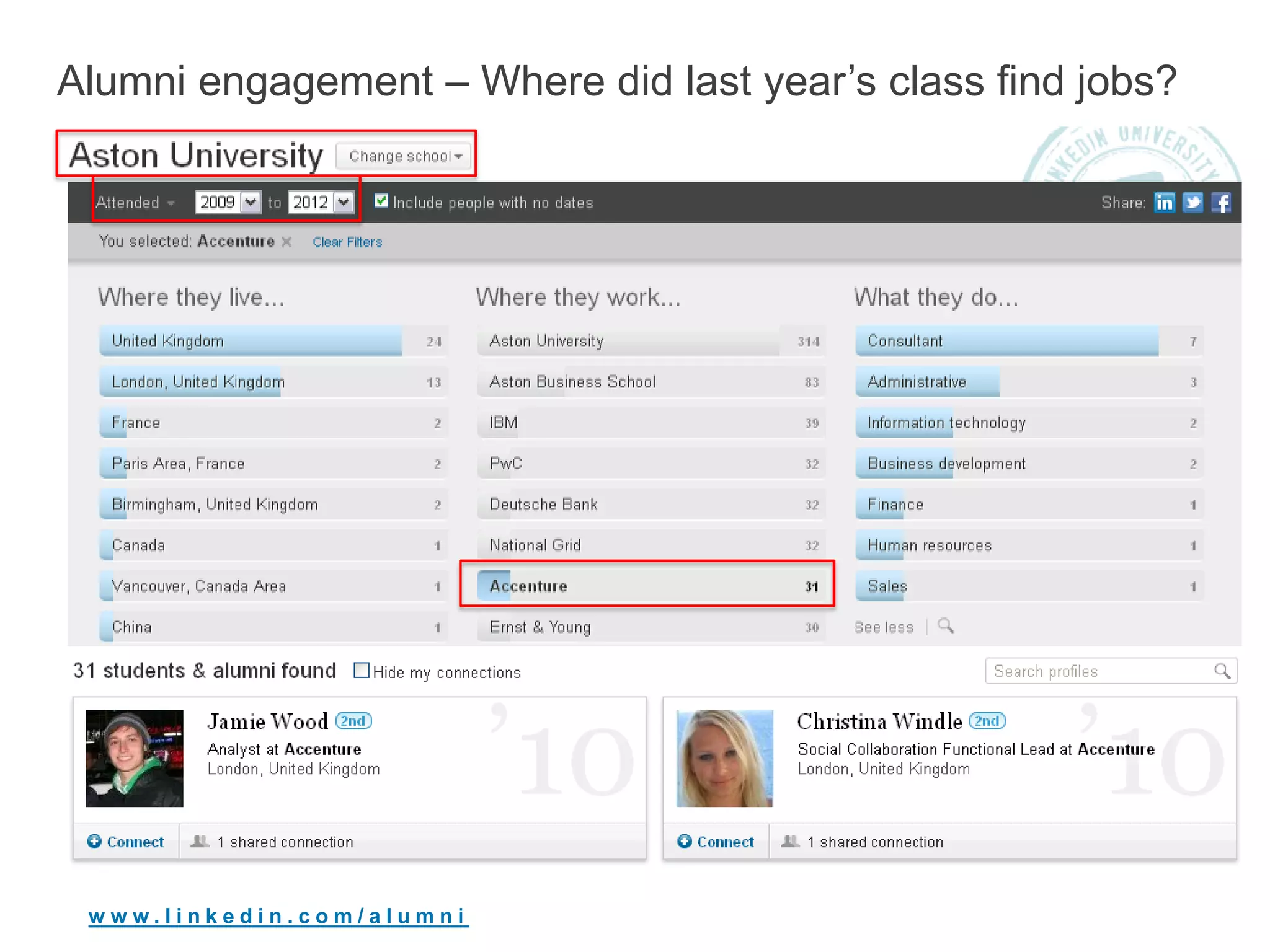This screenshot has width=1270, height=952.
Task: Click See less link
Action: click(x=884, y=627)
